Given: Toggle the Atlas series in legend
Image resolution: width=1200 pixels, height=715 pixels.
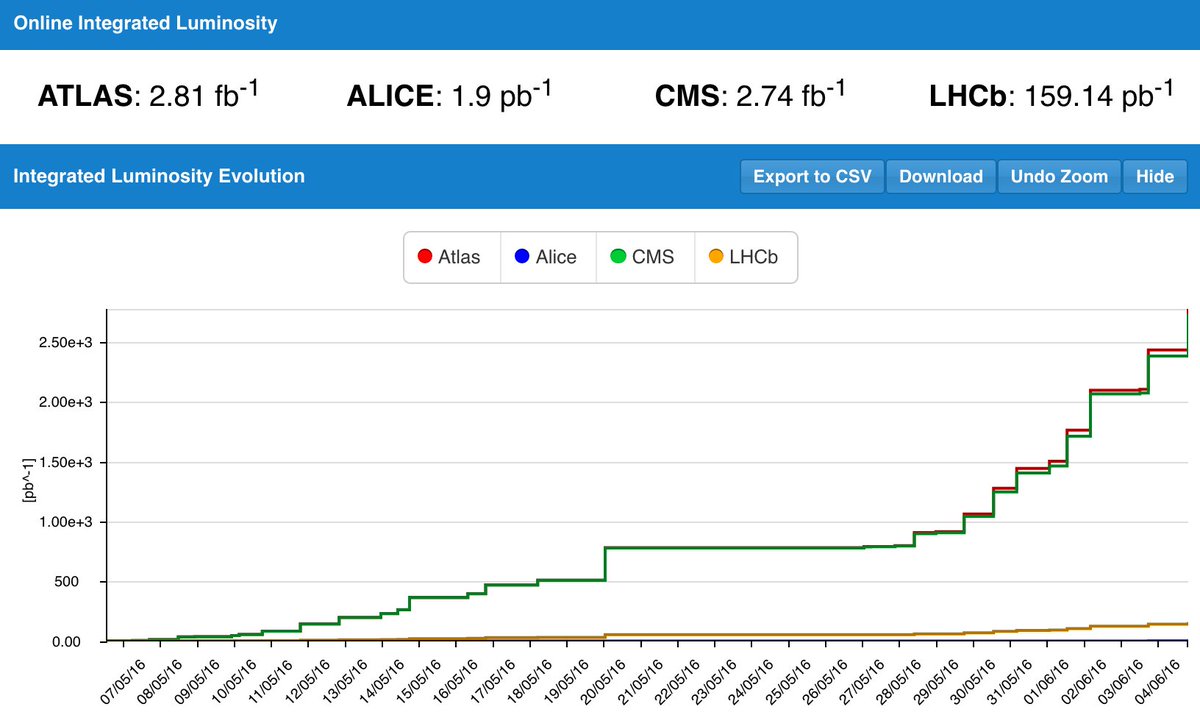Looking at the screenshot, I should coord(452,257).
